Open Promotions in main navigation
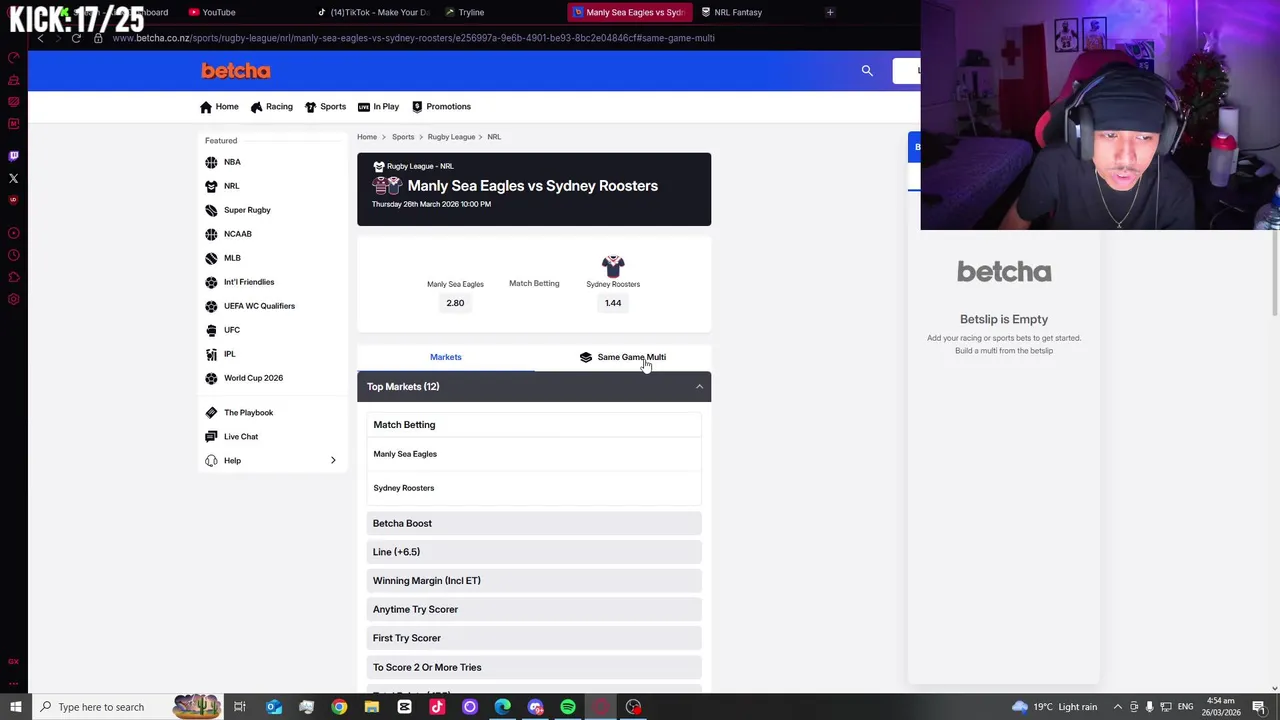Image resolution: width=1280 pixels, height=720 pixels. [x=441, y=107]
